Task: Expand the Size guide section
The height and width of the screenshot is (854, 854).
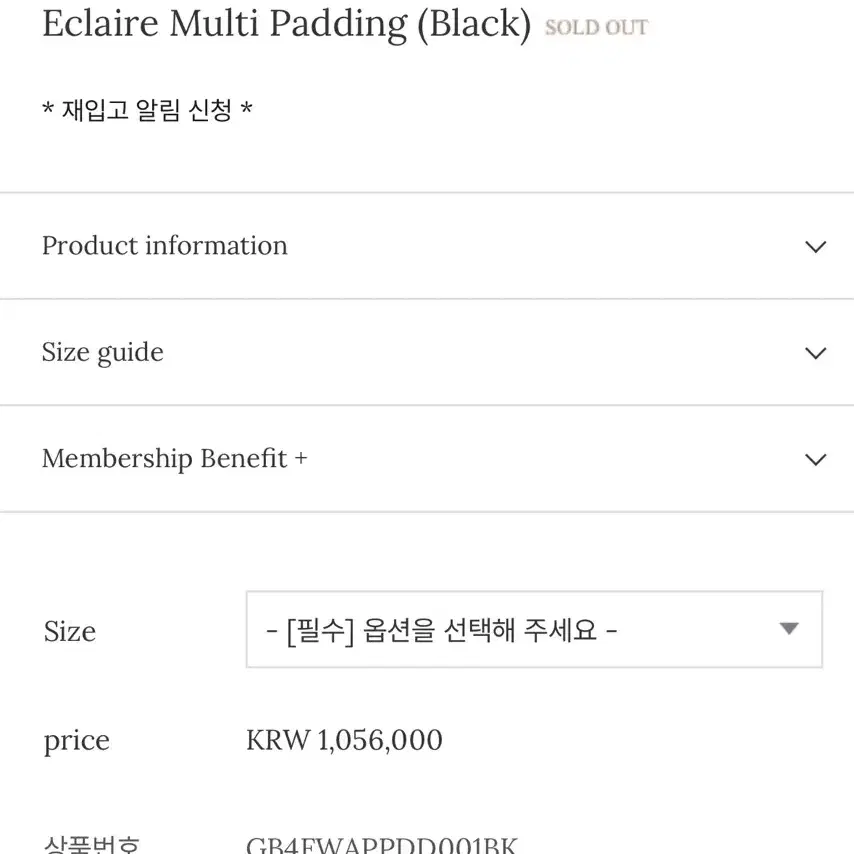Action: click(427, 352)
